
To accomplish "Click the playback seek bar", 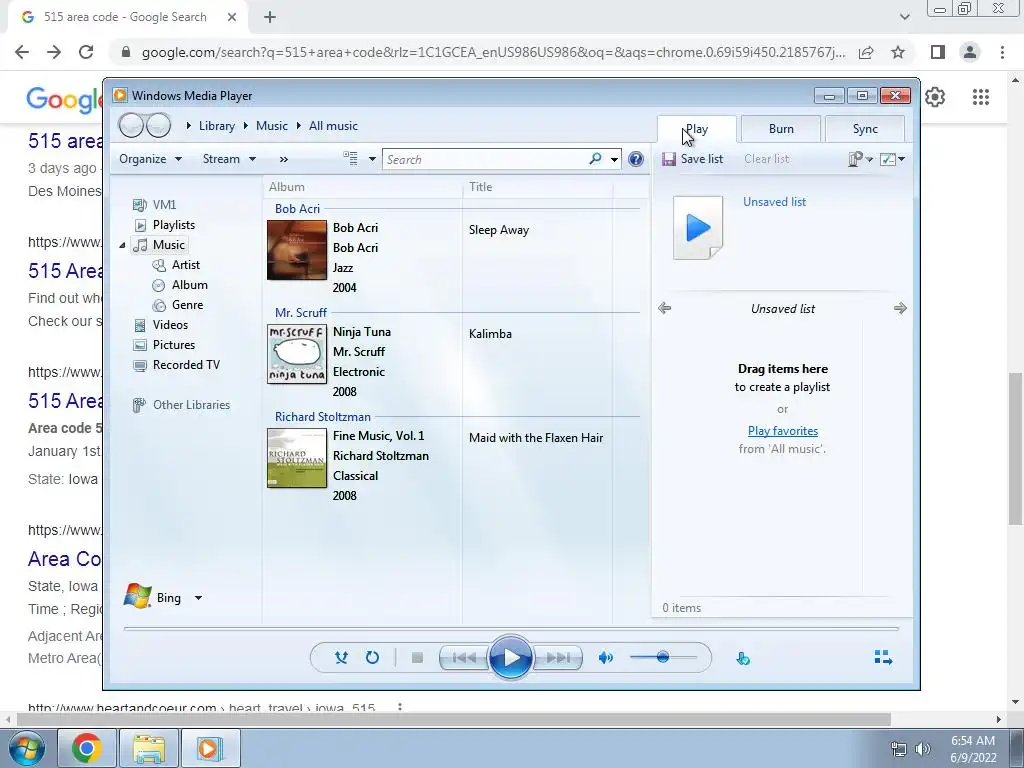I will coord(511,628).
